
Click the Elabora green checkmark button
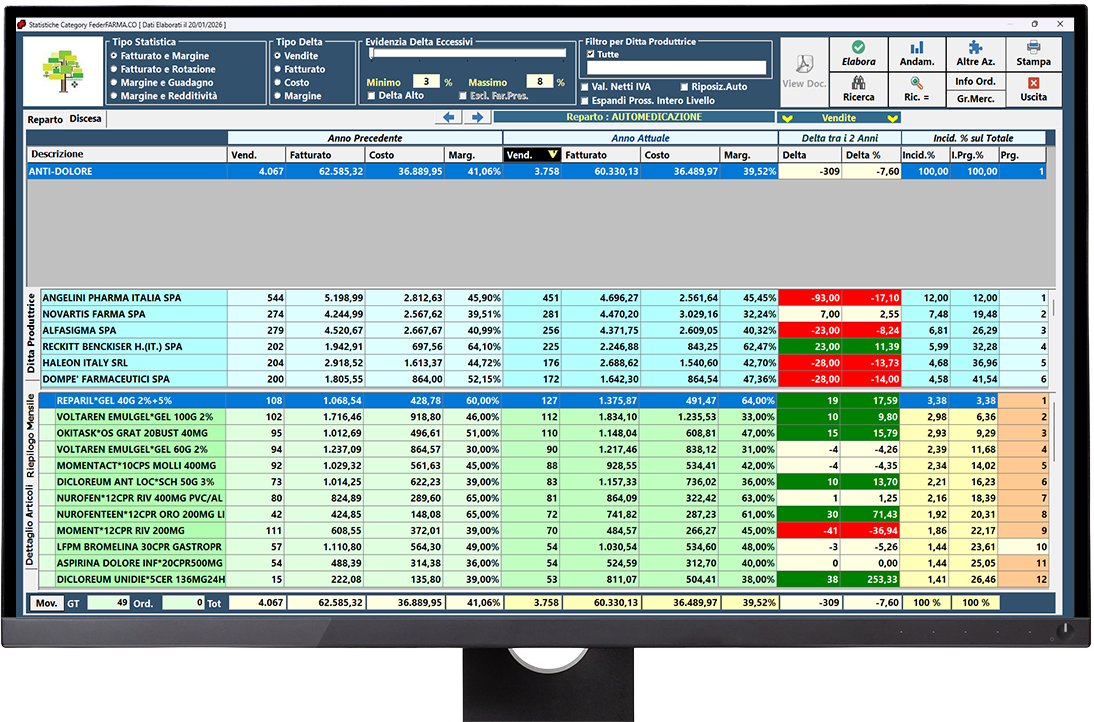click(x=858, y=54)
